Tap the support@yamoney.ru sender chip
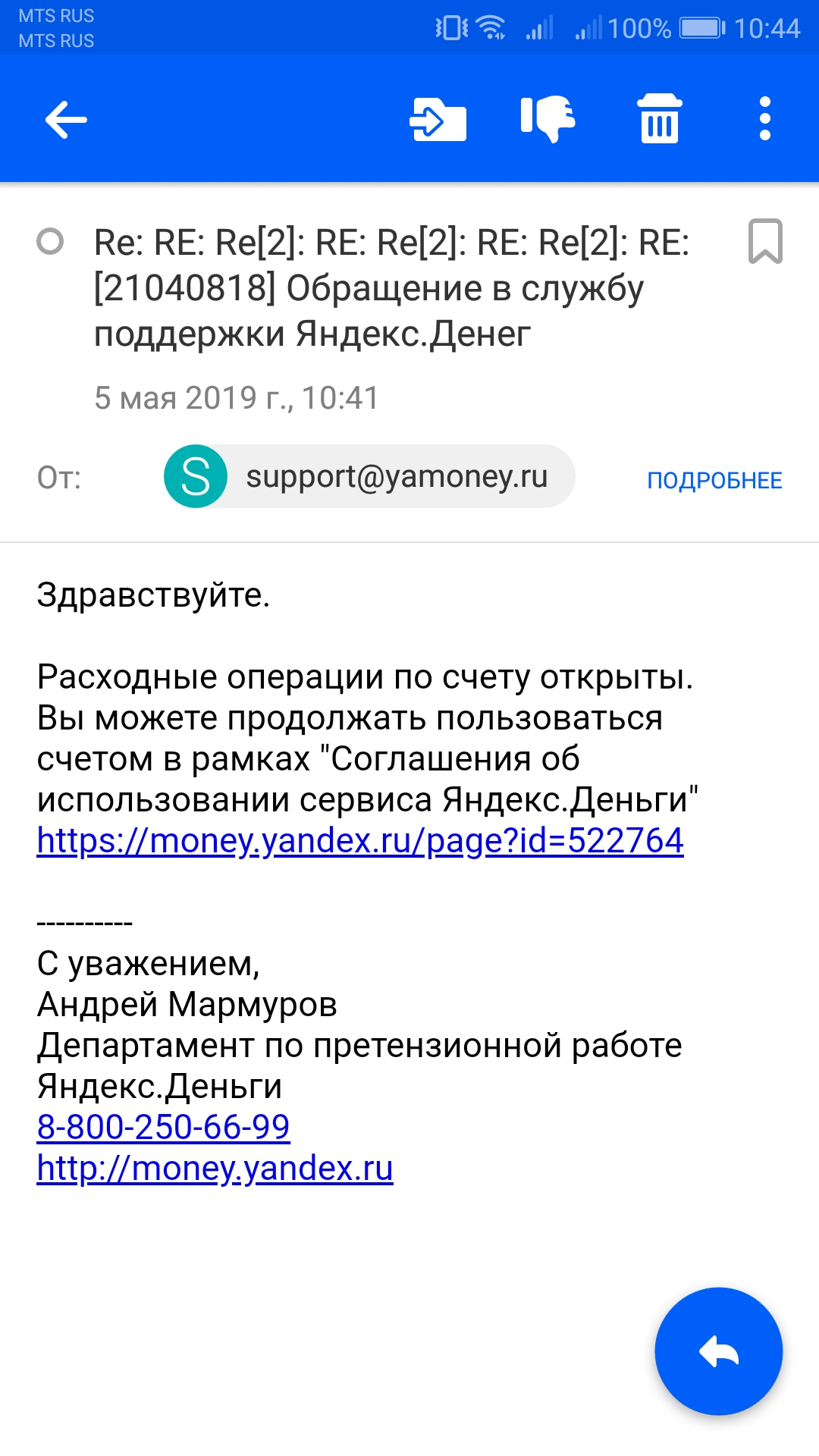Viewport: 819px width, 1456px height. (x=369, y=476)
